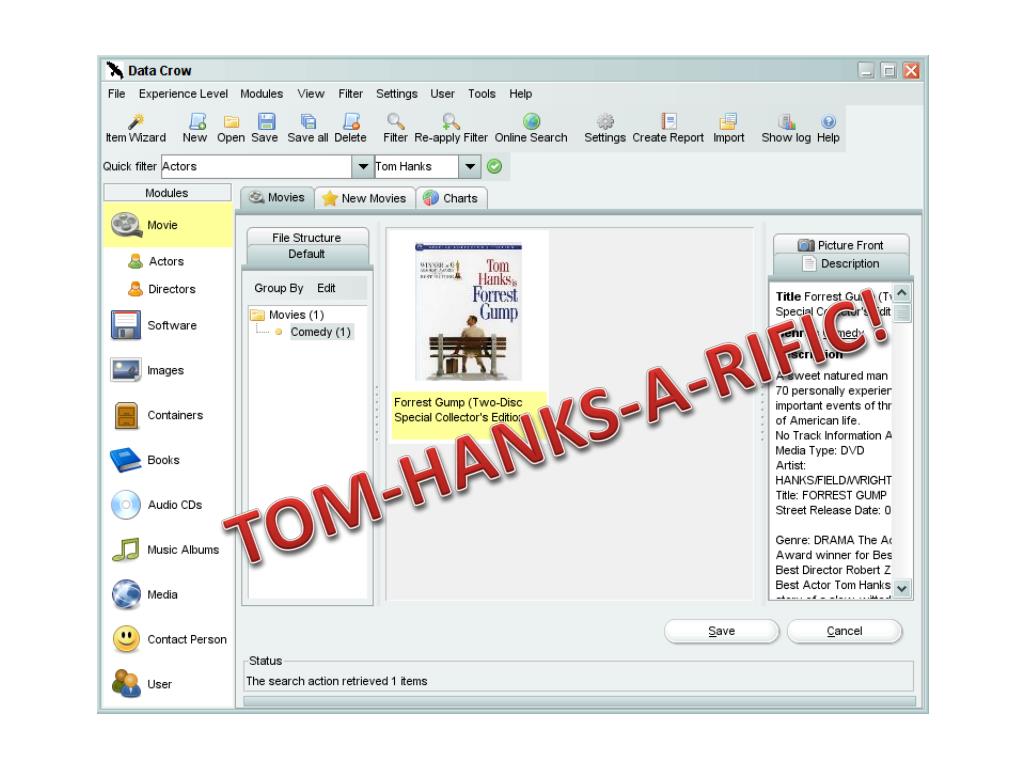The height and width of the screenshot is (768, 1024).
Task: Open the User menu
Action: tap(442, 93)
